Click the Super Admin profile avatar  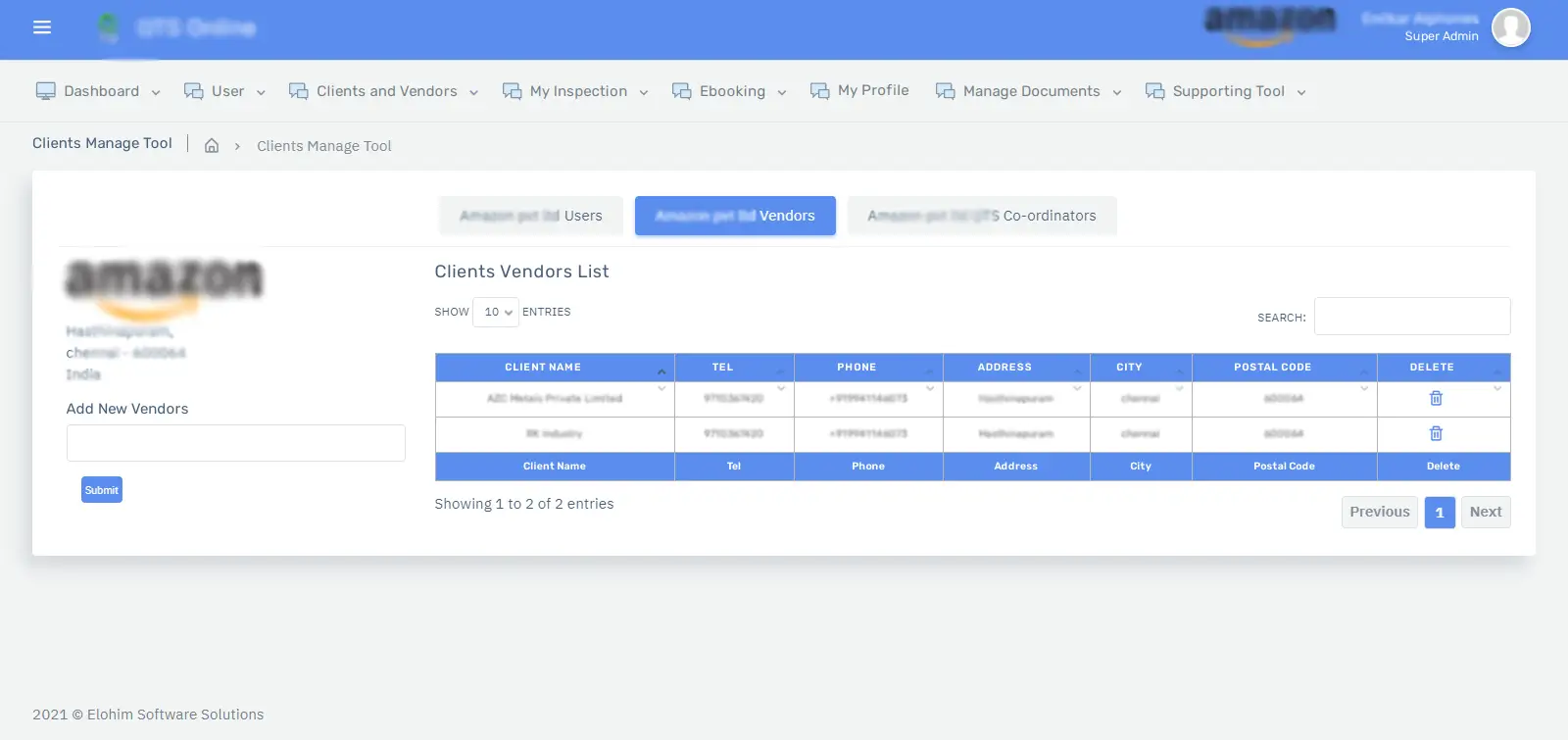(x=1510, y=27)
